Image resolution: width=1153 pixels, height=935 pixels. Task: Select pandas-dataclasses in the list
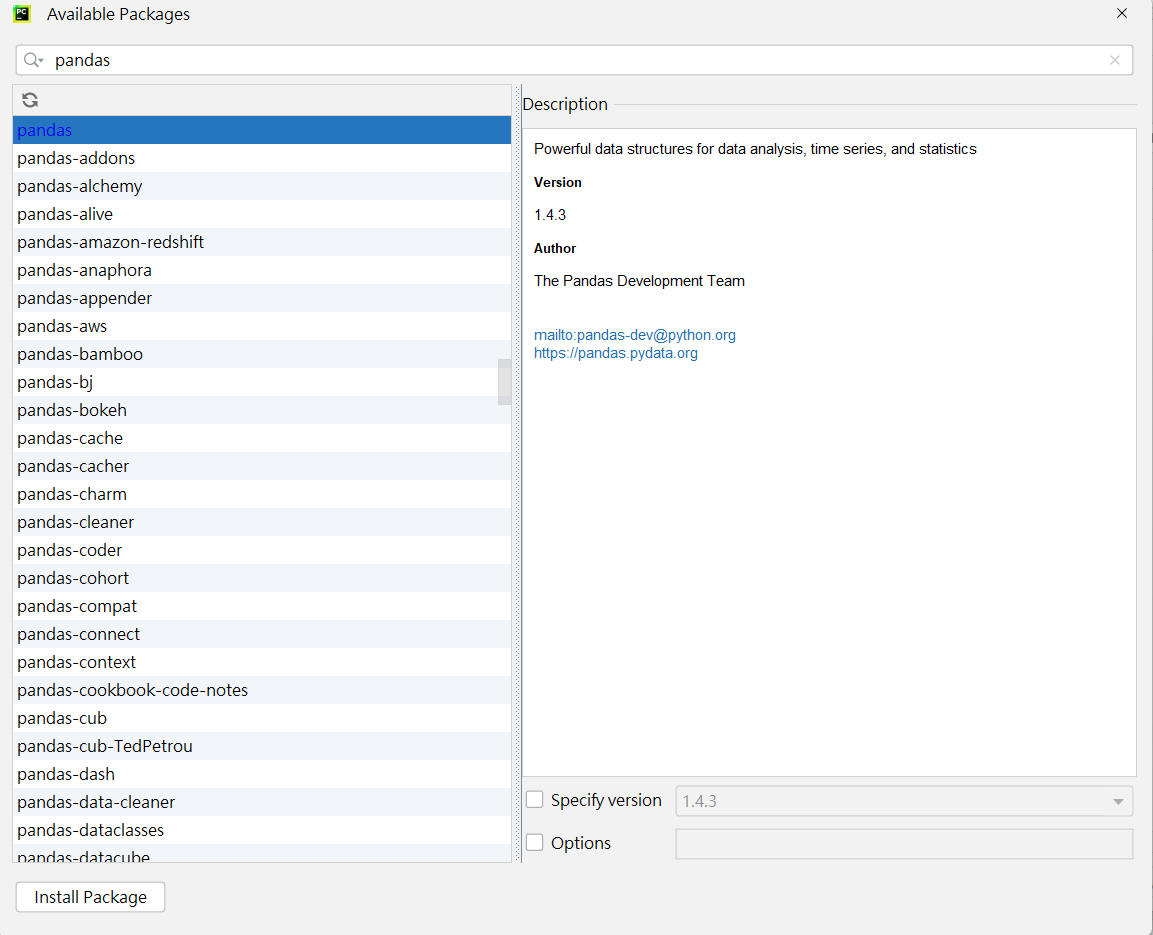tap(262, 829)
